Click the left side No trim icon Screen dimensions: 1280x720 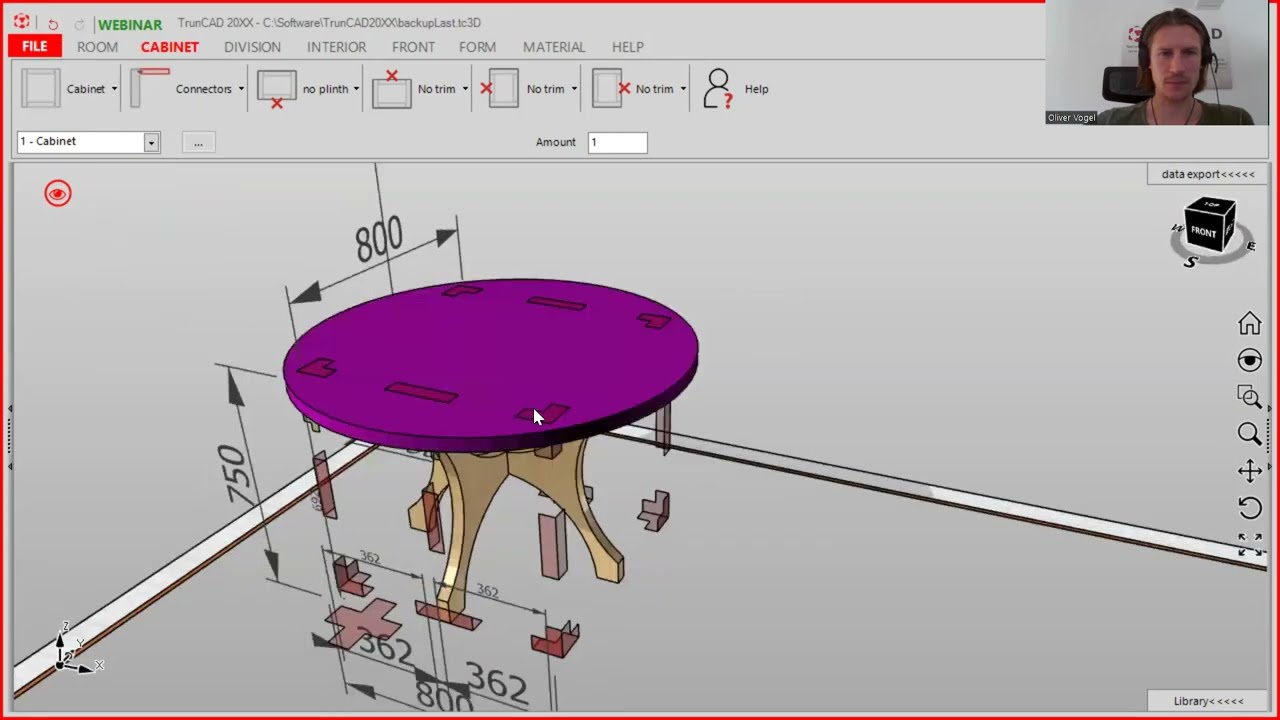point(500,89)
